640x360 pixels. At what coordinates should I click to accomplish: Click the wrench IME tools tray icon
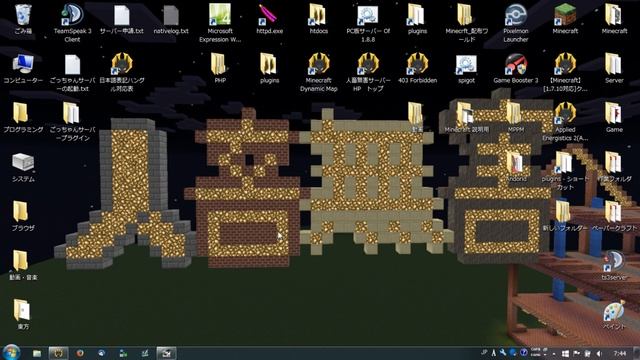pos(503,353)
